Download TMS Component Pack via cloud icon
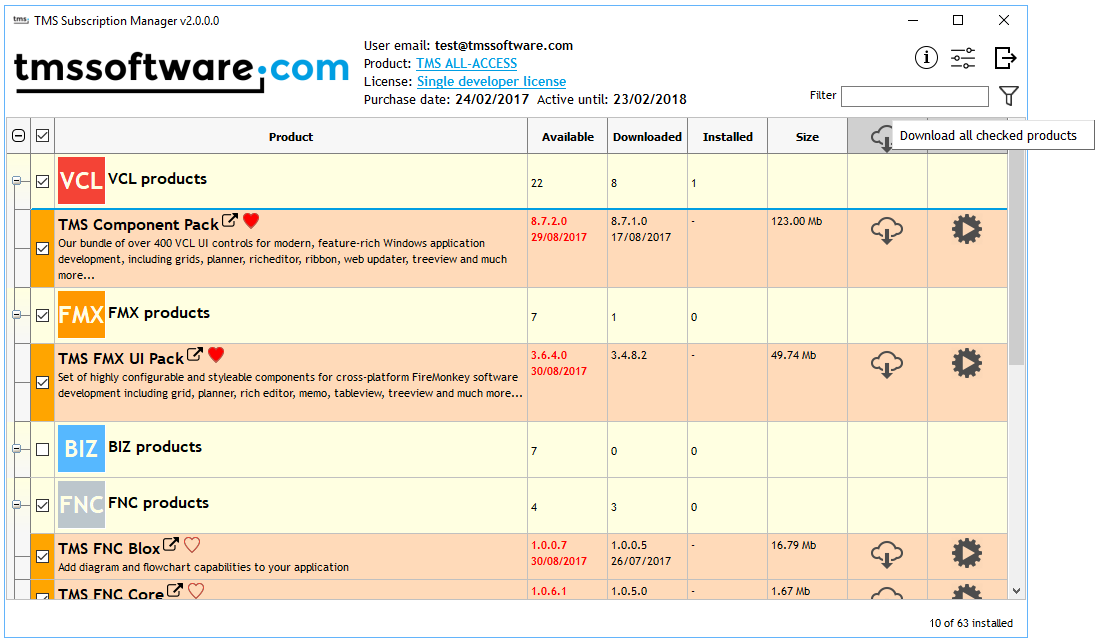1101x641 pixels. click(887, 231)
